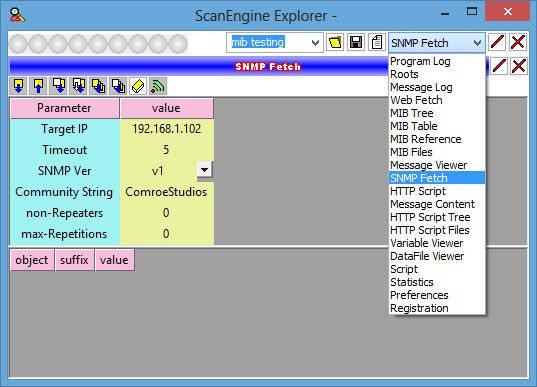Expand the 'mib testing' combo box
Viewport: 537px width, 387px height.
point(315,43)
